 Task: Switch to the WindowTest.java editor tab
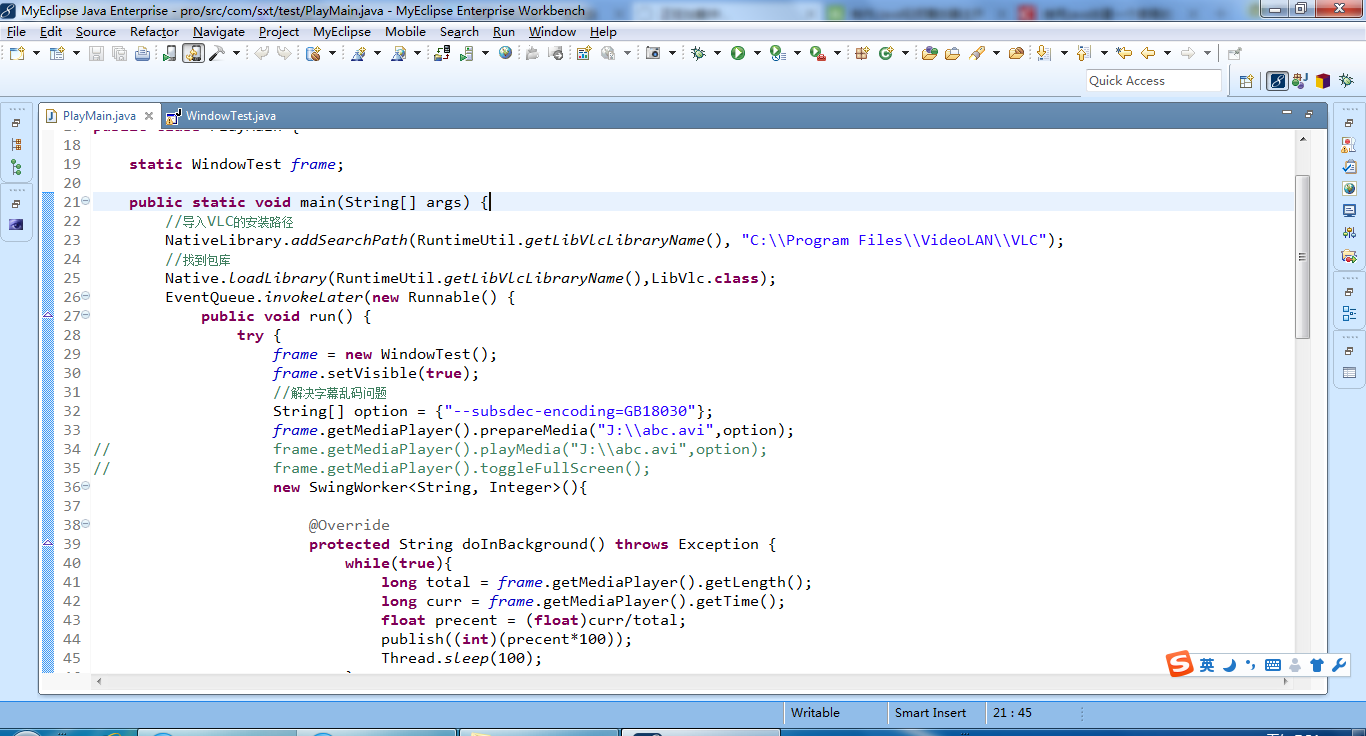click(221, 116)
